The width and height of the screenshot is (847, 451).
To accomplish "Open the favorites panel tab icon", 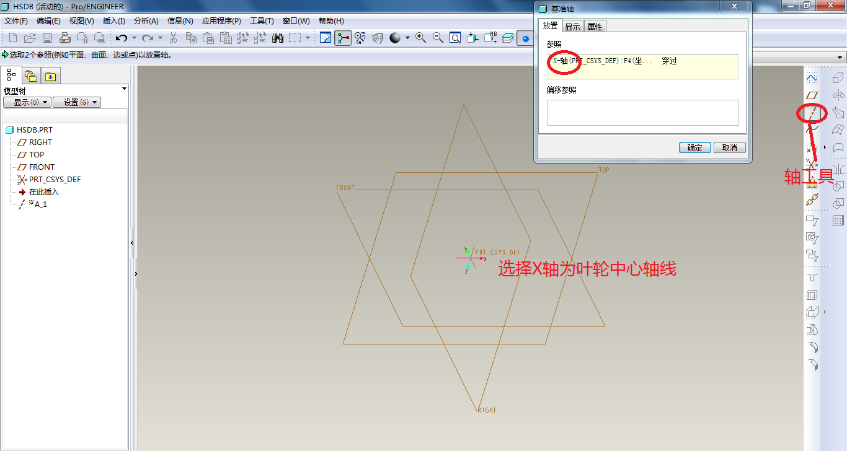I will point(50,76).
